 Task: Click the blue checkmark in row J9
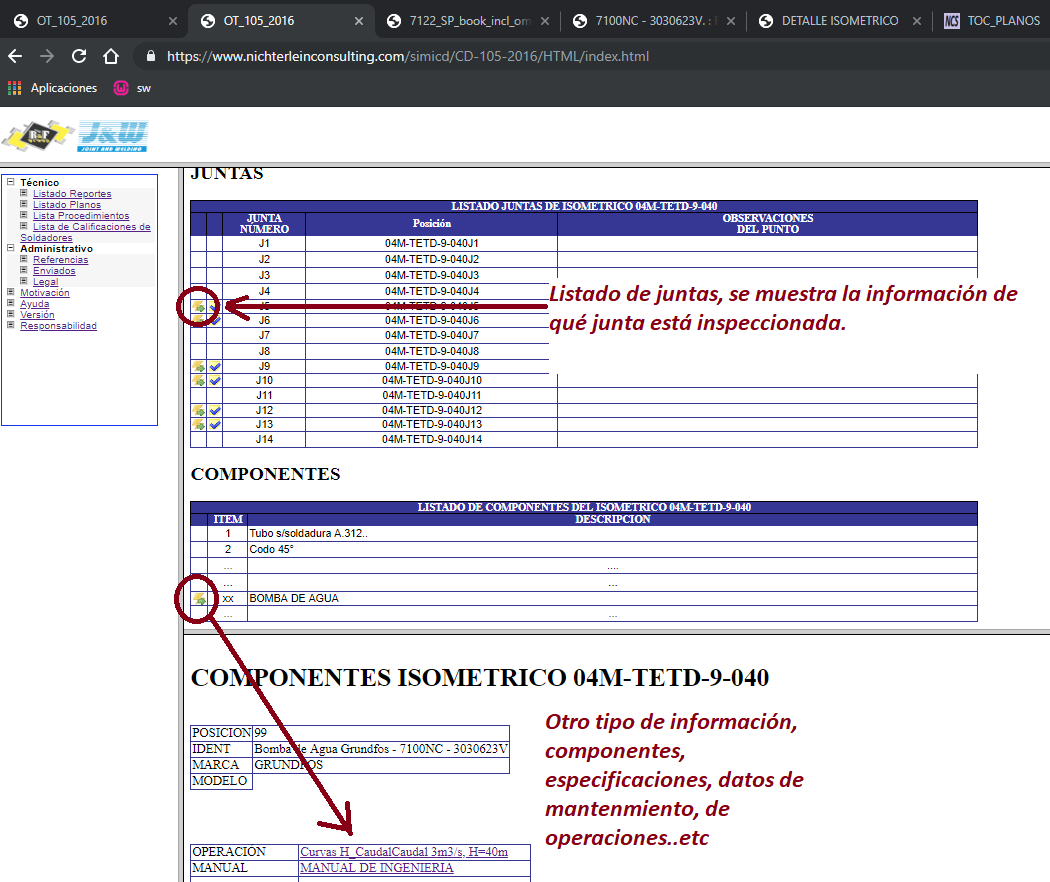[x=214, y=367]
